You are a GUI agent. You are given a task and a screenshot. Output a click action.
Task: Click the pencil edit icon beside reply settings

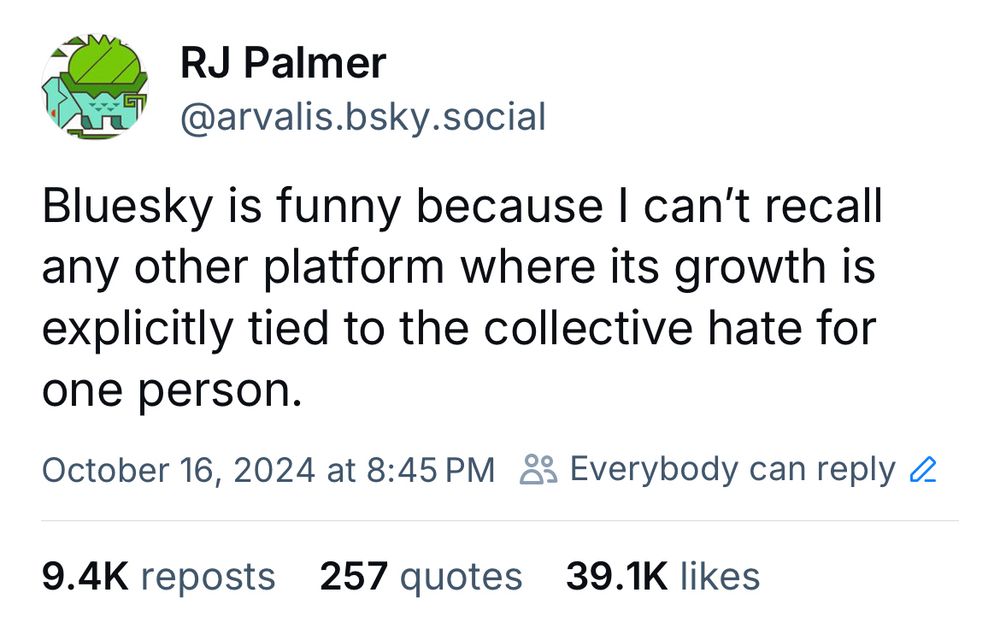pos(922,471)
